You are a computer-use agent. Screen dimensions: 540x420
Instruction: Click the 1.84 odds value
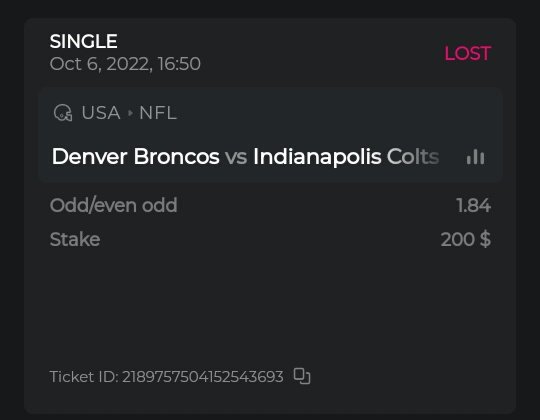[x=474, y=205]
